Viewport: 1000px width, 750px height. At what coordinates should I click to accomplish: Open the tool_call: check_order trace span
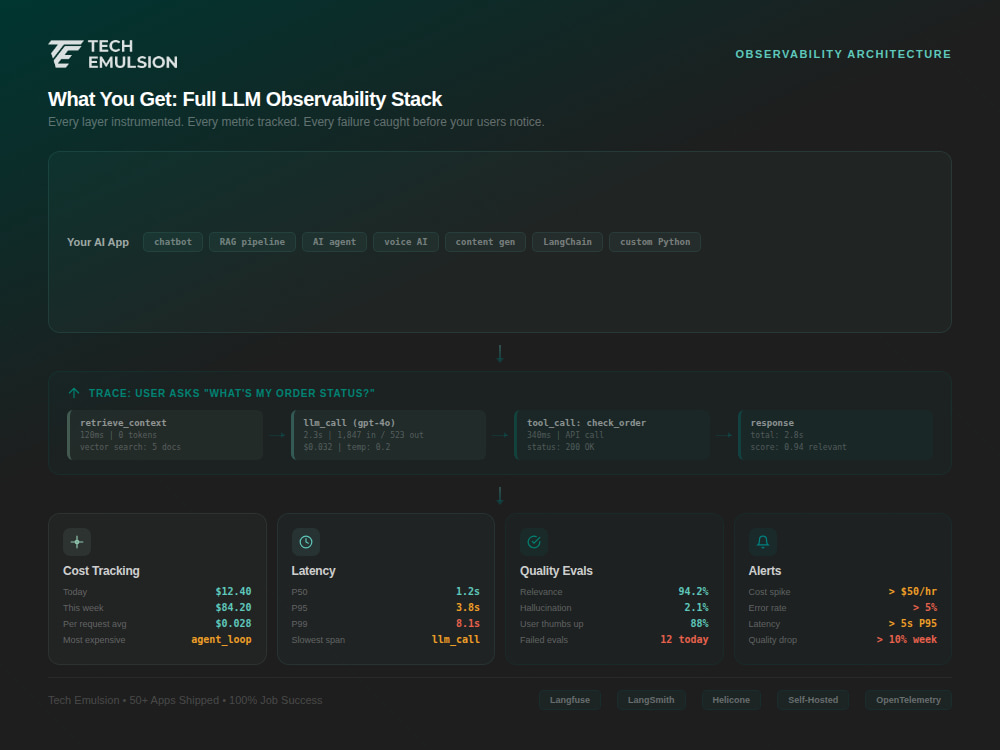click(612, 435)
